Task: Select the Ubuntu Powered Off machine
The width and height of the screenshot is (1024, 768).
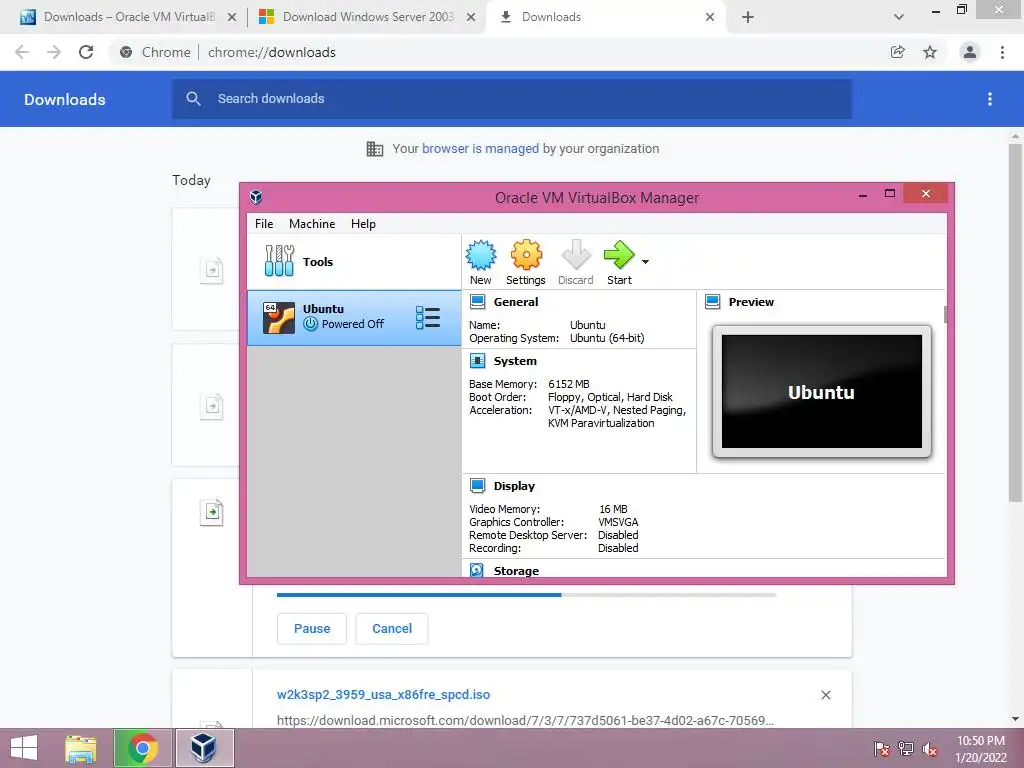Action: coord(353,318)
